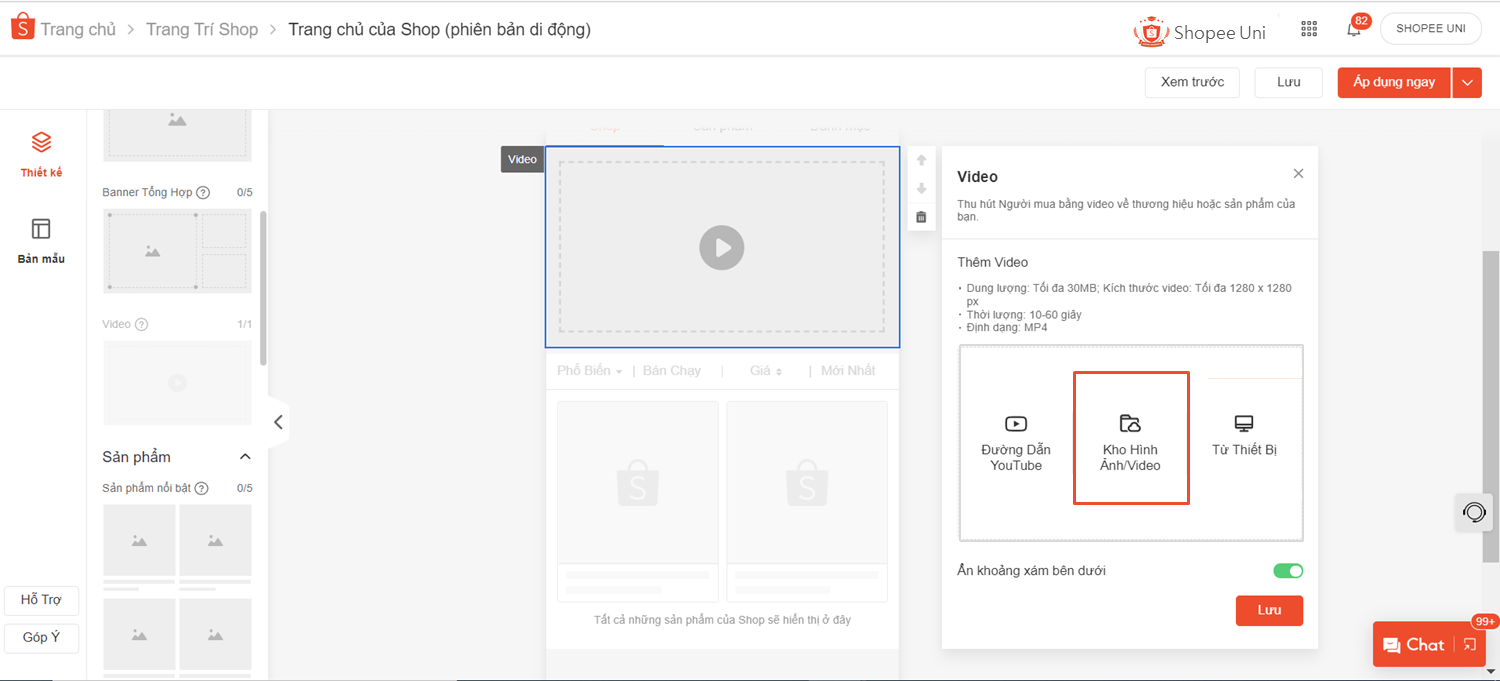Choose Đường Dẫn YouTube video source
The height and width of the screenshot is (681, 1500).
coord(1016,441)
